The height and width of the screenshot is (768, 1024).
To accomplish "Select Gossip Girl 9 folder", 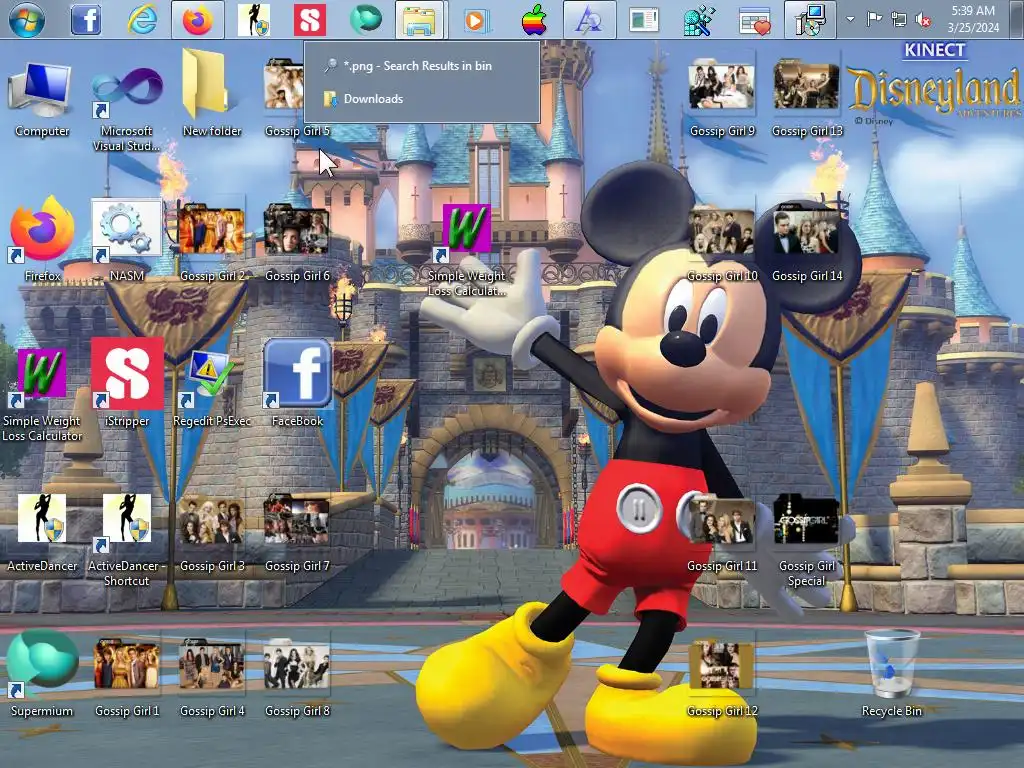I will click(722, 98).
